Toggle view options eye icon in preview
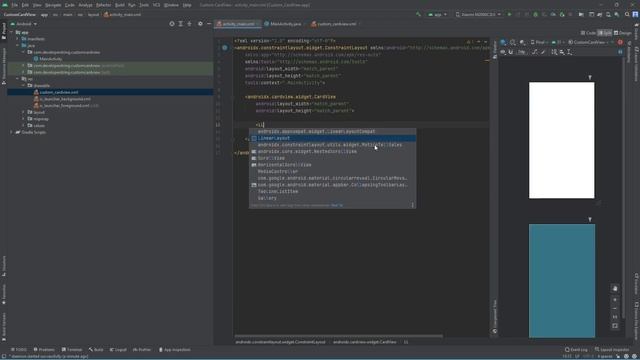Screen dimensions: 640x360 pyautogui.click(x=503, y=52)
